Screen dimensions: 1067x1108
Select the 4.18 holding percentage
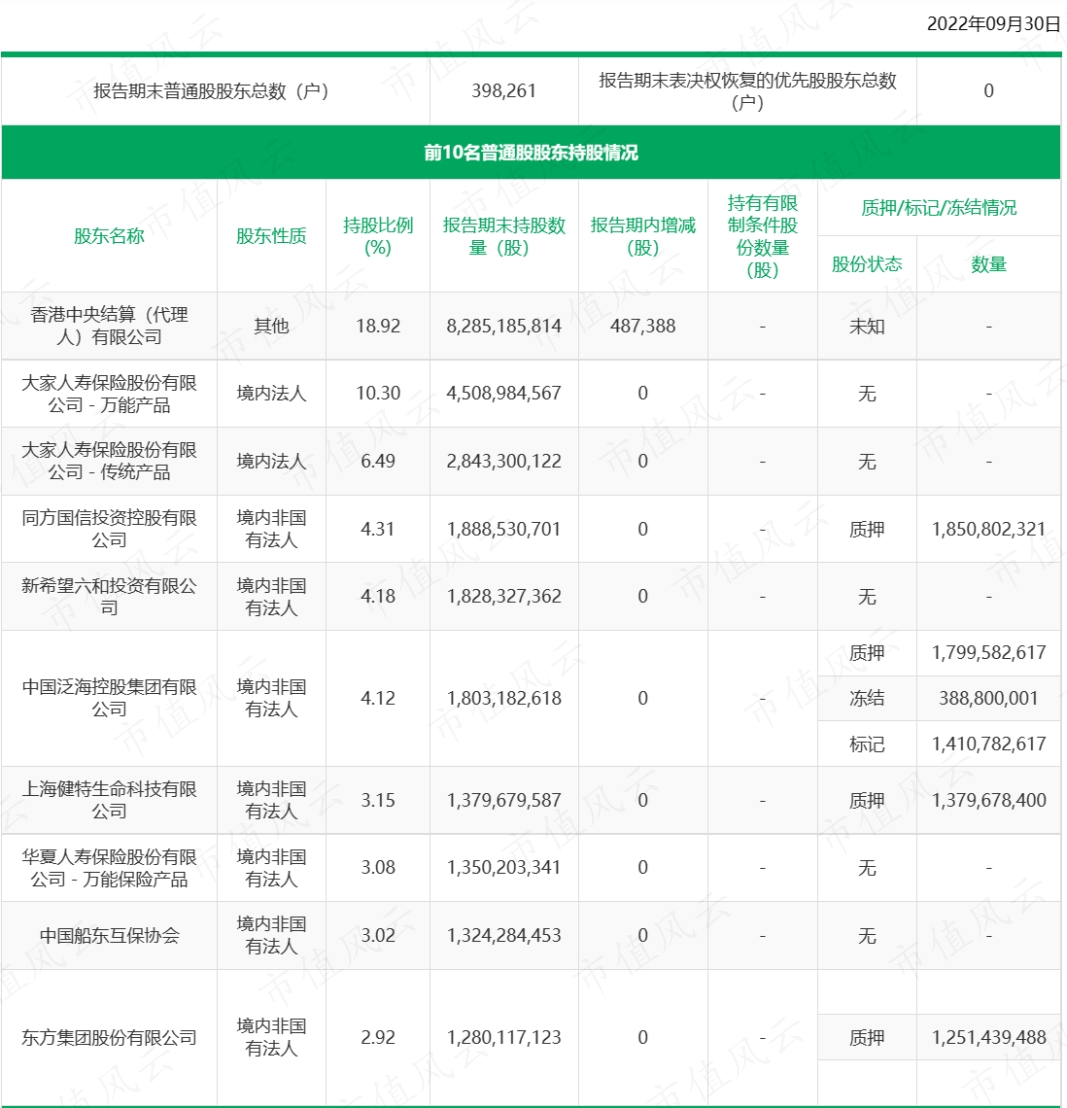pyautogui.click(x=378, y=596)
